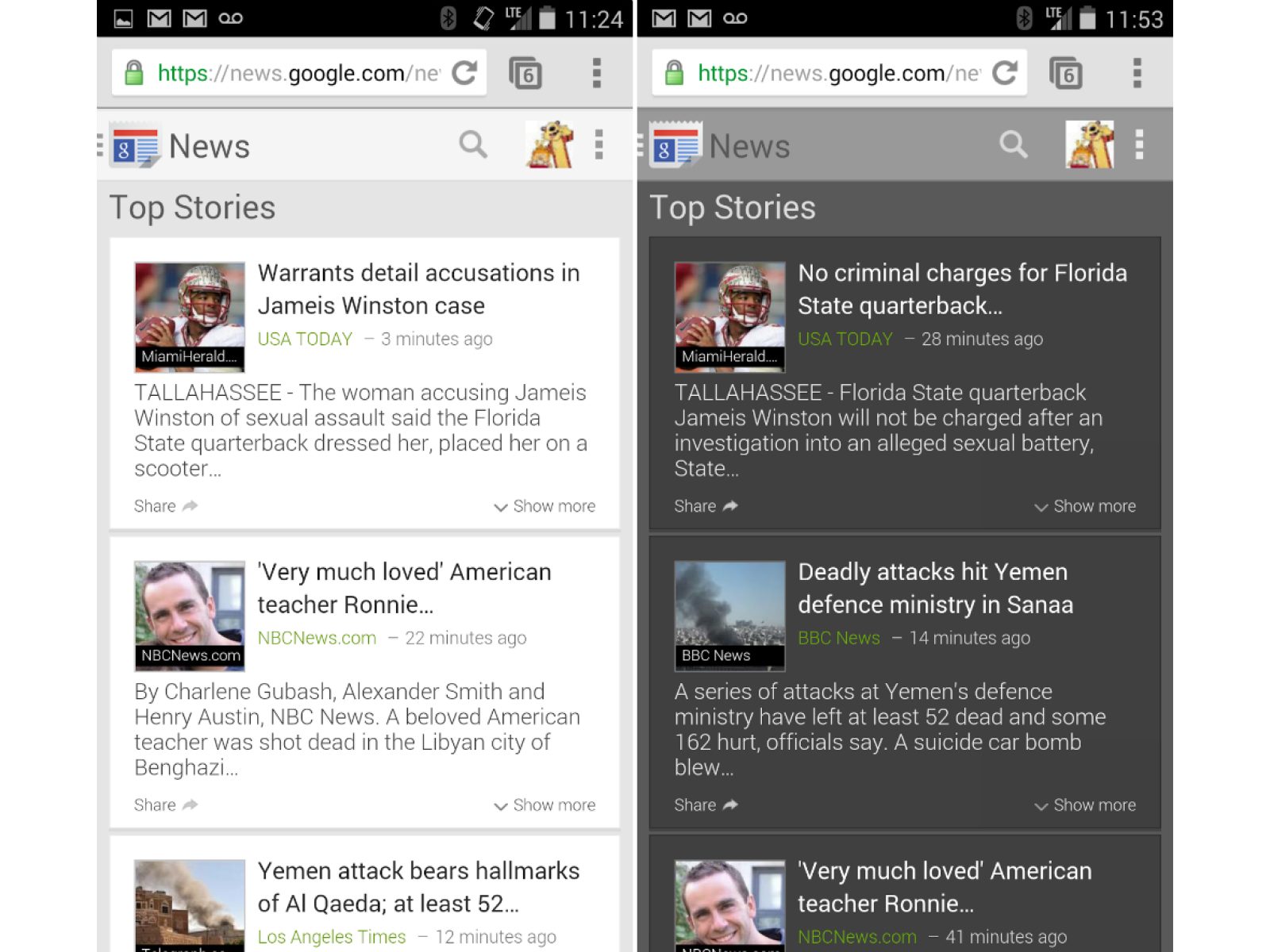Tap the search icon in light News header
Screen dimensions: 1270x952
[473, 144]
